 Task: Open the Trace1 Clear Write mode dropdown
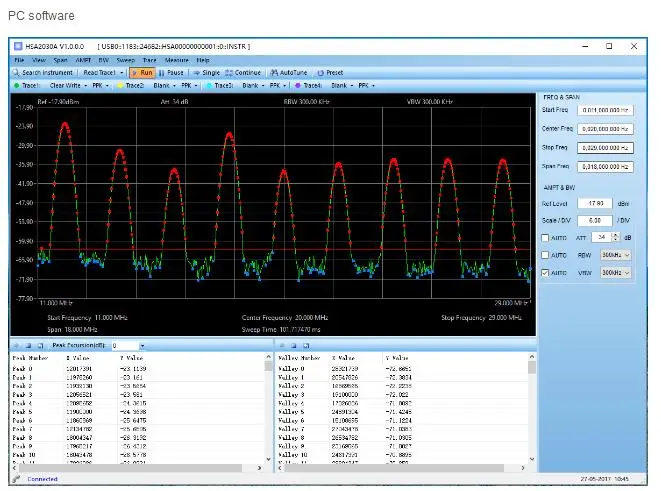[x=86, y=85]
